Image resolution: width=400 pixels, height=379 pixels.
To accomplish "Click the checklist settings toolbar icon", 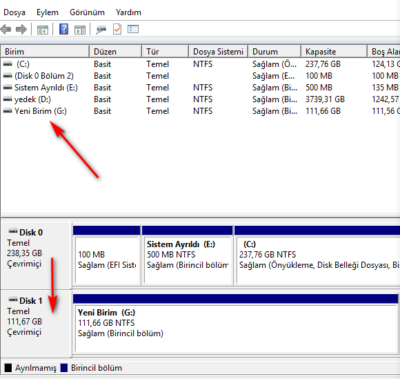I will click(x=133, y=29).
